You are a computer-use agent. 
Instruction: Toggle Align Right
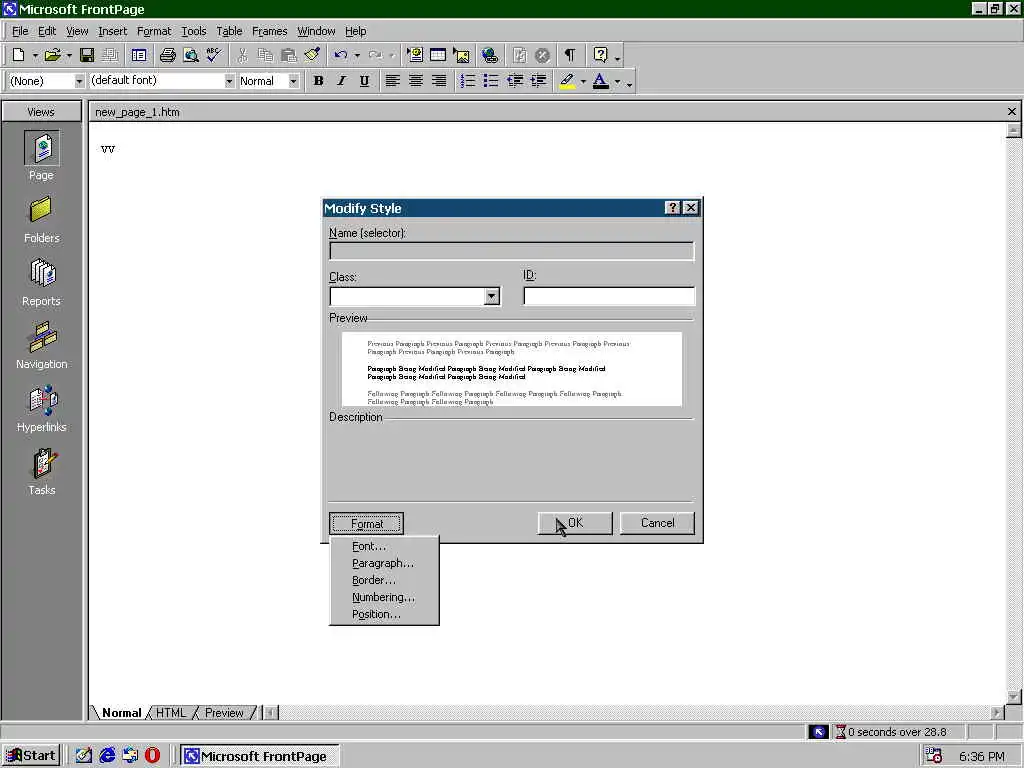(439, 81)
